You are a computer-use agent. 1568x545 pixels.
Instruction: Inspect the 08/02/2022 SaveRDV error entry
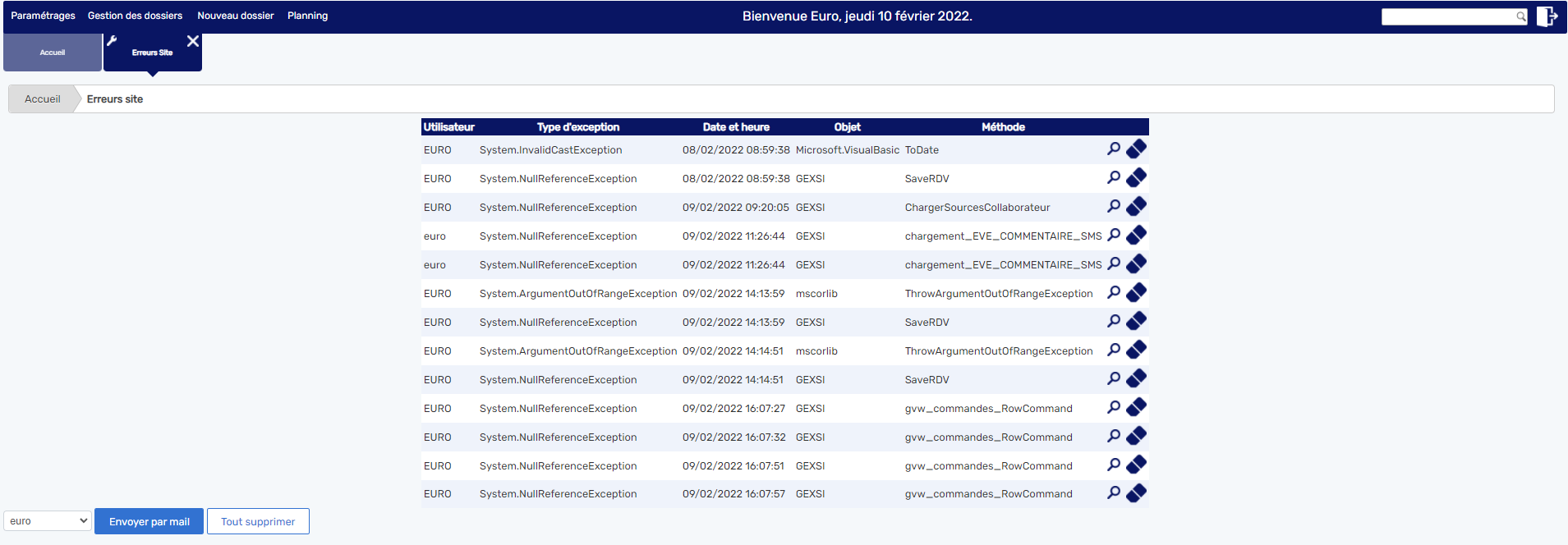click(1113, 178)
